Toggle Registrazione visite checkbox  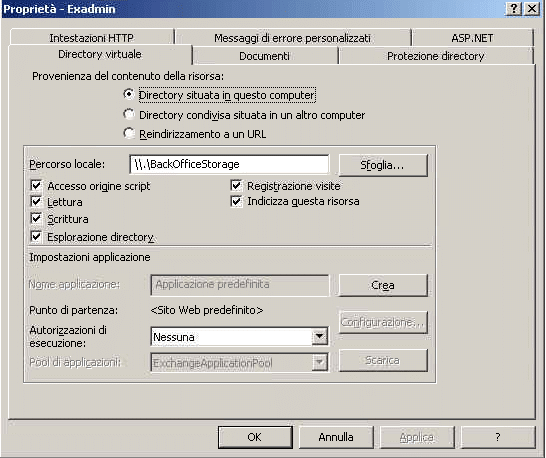pyautogui.click(x=236, y=185)
